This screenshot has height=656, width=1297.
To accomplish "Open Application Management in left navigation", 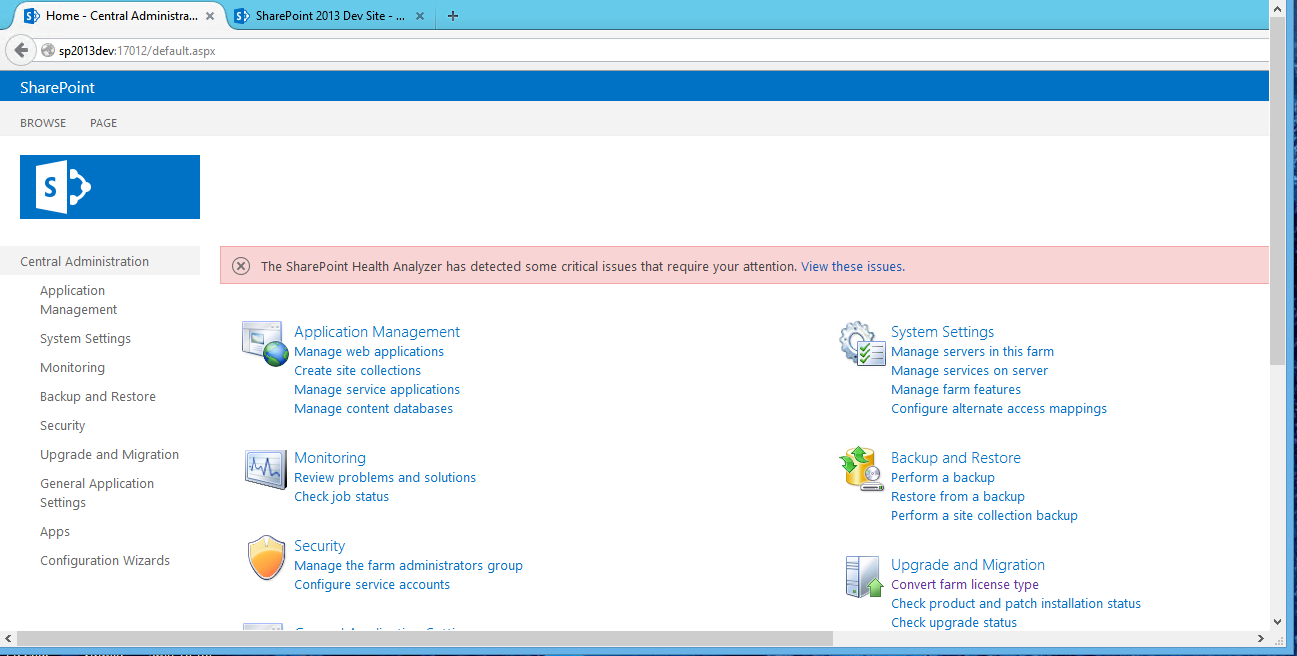I will [x=78, y=300].
